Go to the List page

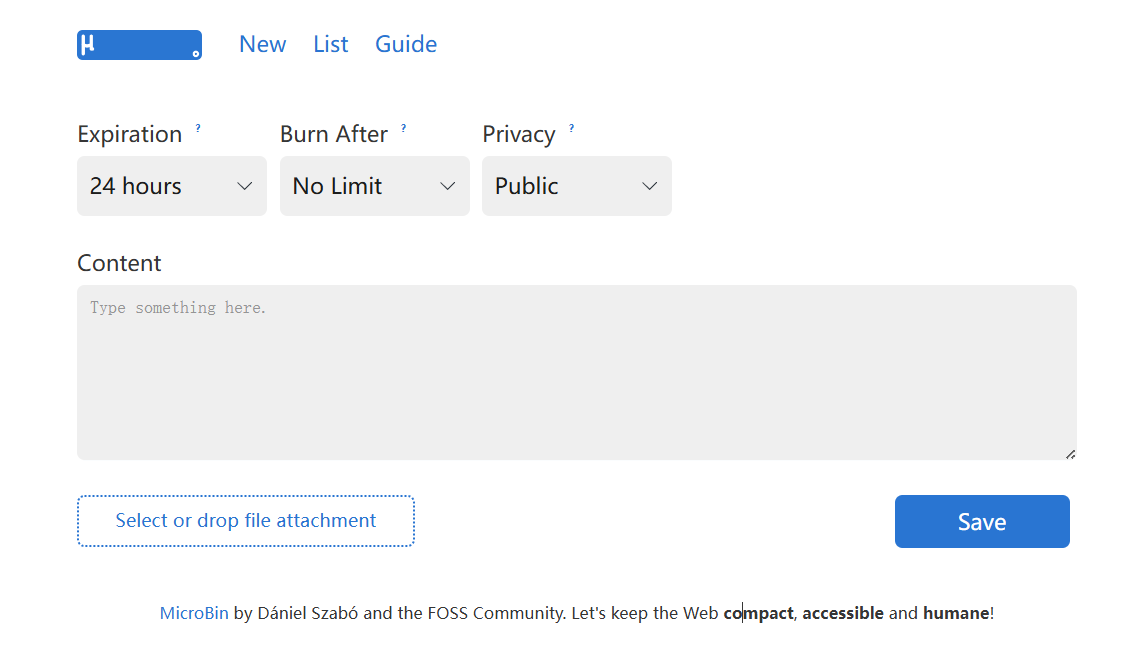point(330,44)
